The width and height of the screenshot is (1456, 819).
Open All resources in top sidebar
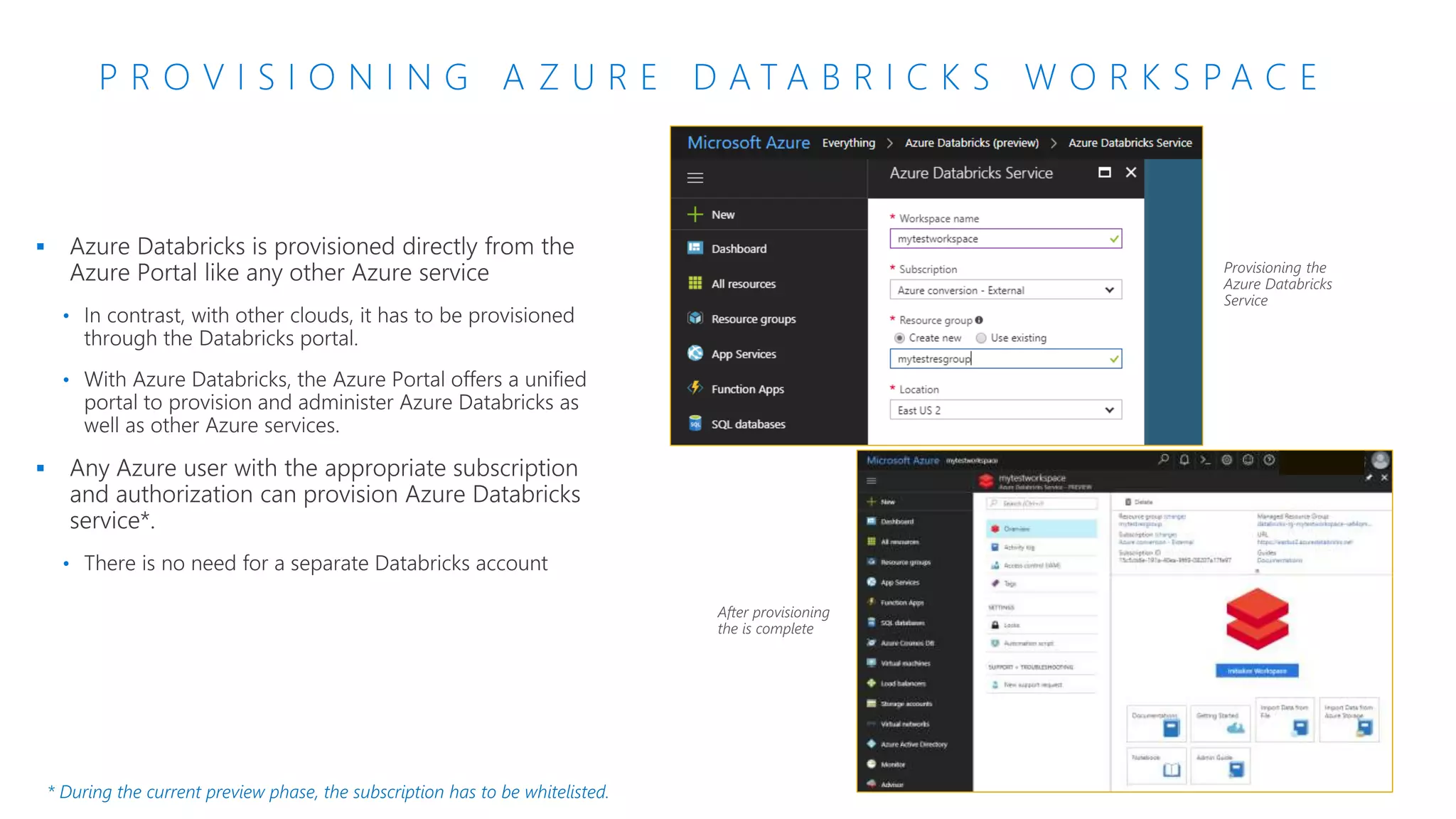coord(743,284)
